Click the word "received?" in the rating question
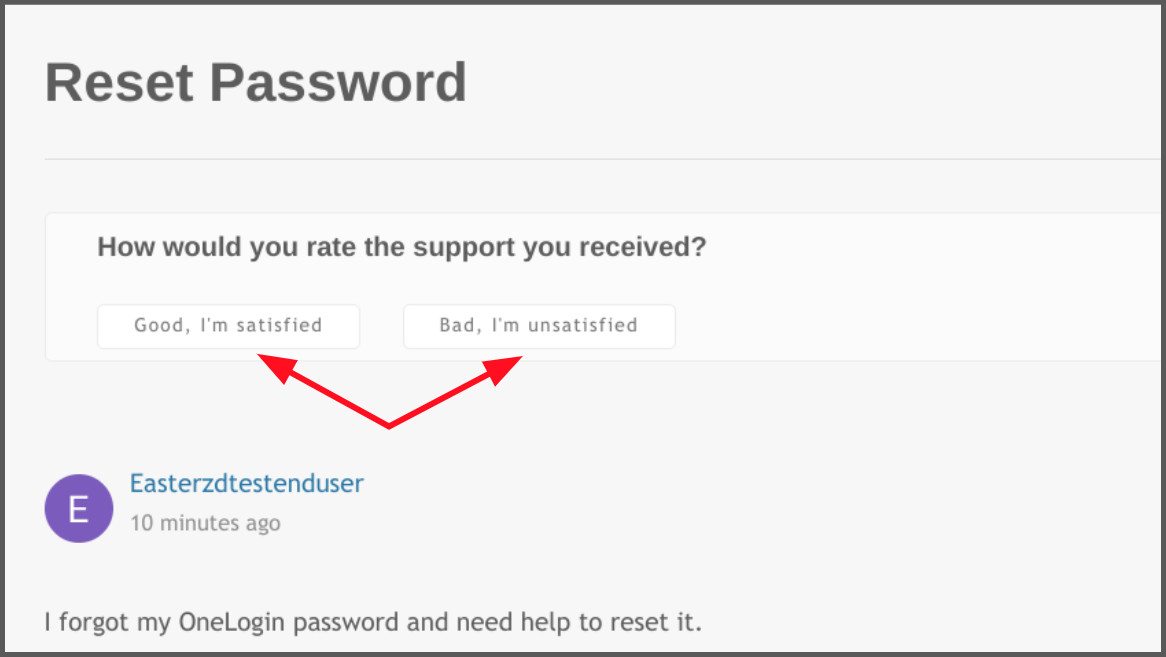Image resolution: width=1166 pixels, height=657 pixels. click(643, 247)
